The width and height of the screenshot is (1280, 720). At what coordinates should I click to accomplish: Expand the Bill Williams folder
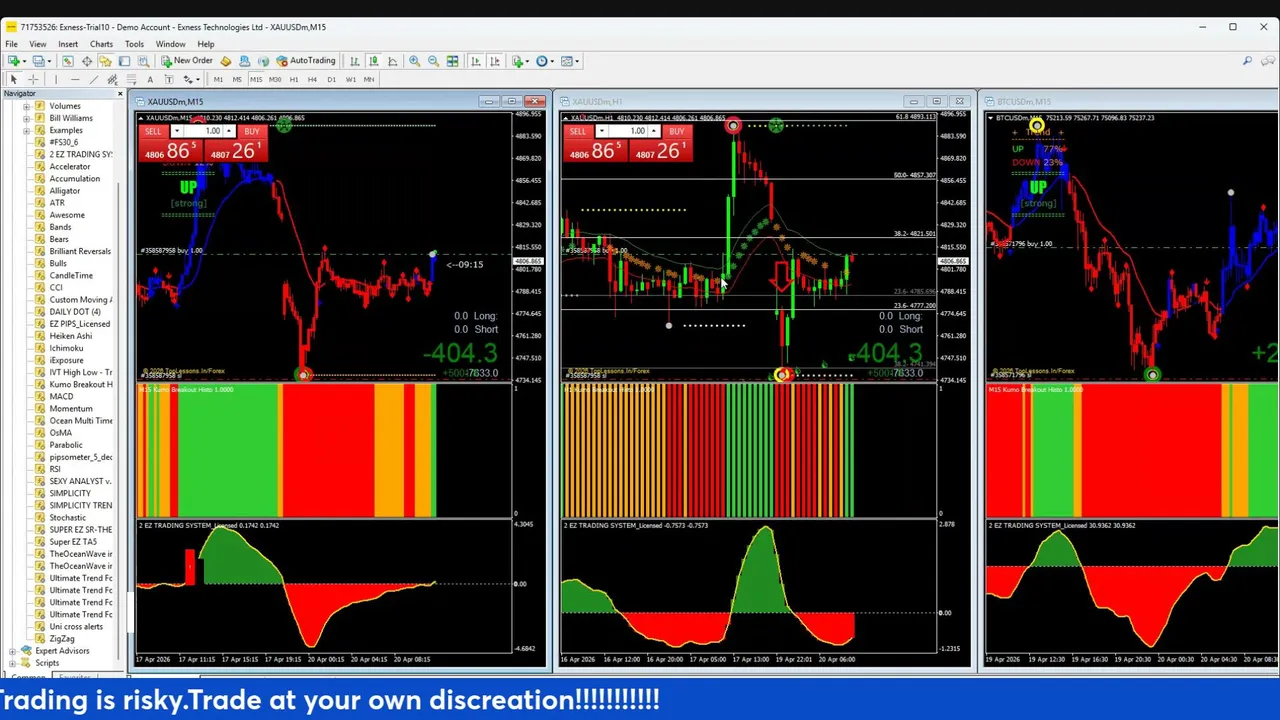tap(27, 118)
